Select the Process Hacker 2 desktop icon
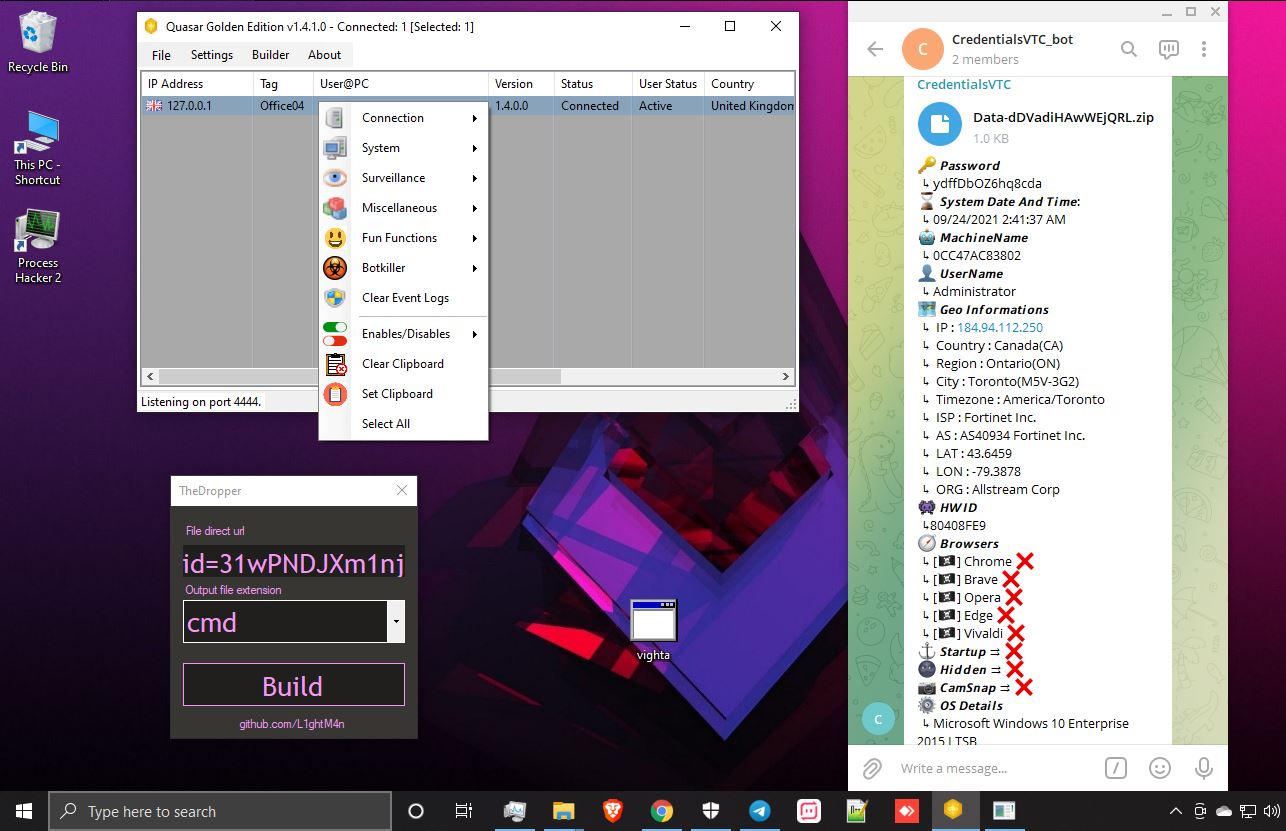The image size is (1286, 831). coord(38,246)
